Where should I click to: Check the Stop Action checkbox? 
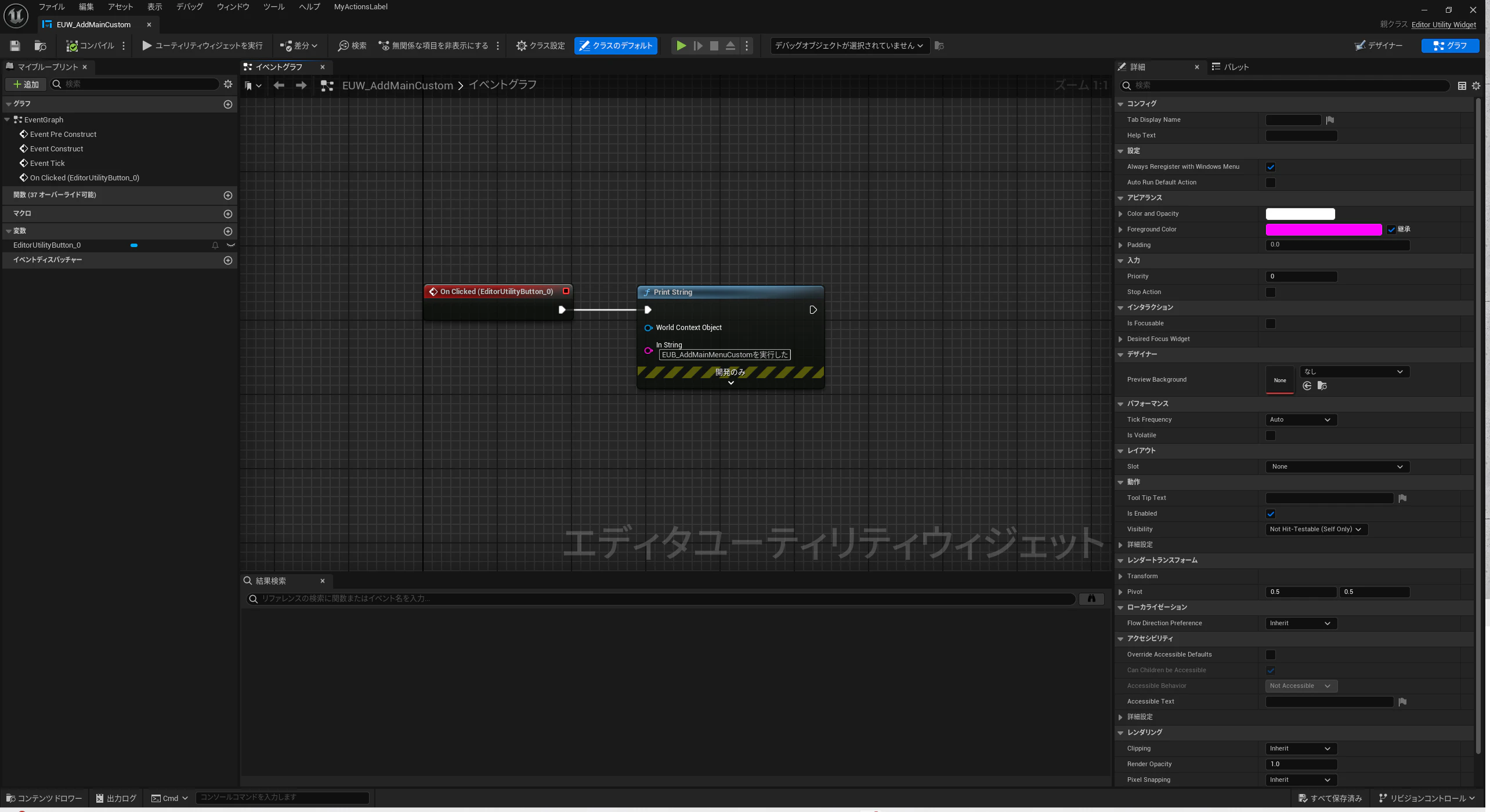pos(1271,292)
